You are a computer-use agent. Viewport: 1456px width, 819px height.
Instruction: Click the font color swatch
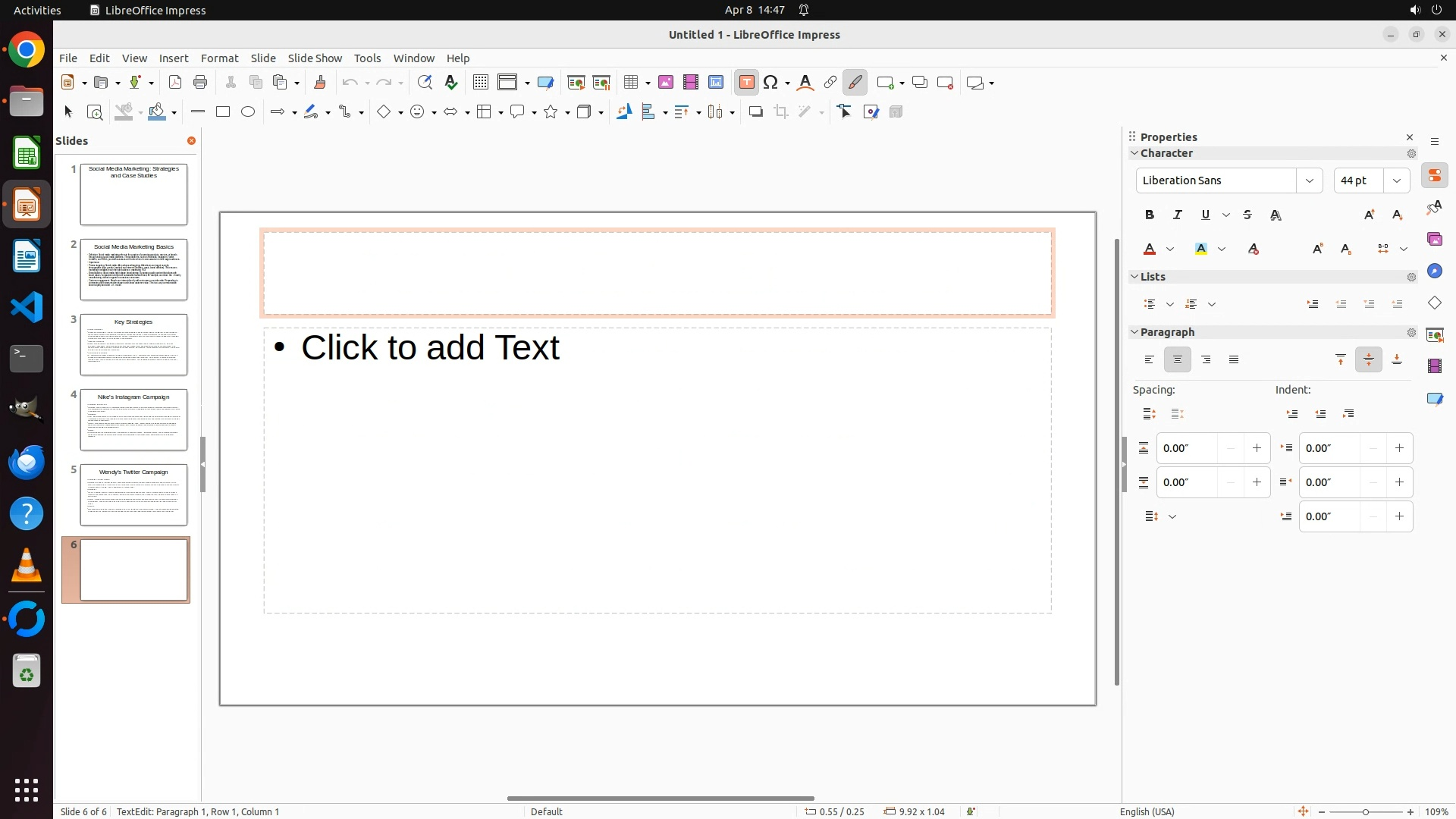[1150, 249]
